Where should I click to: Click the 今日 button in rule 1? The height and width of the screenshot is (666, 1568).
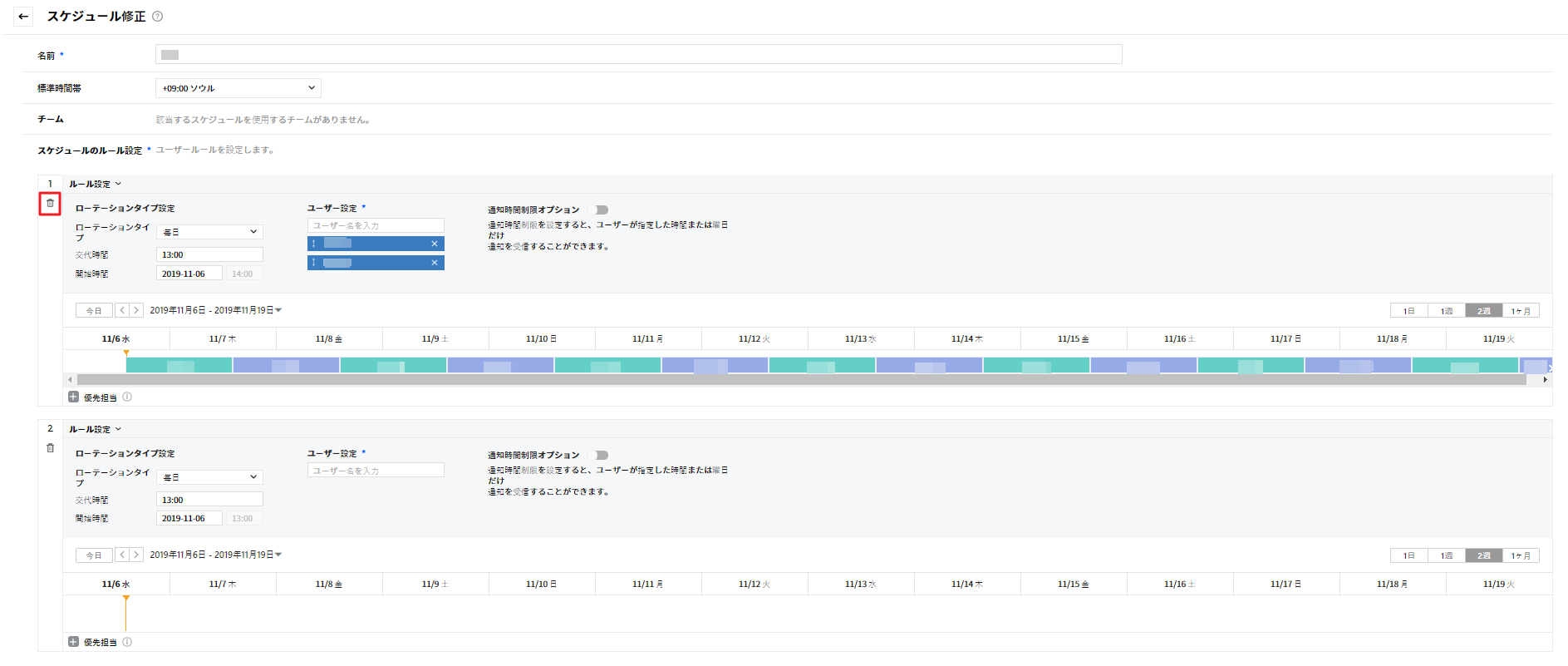94,311
